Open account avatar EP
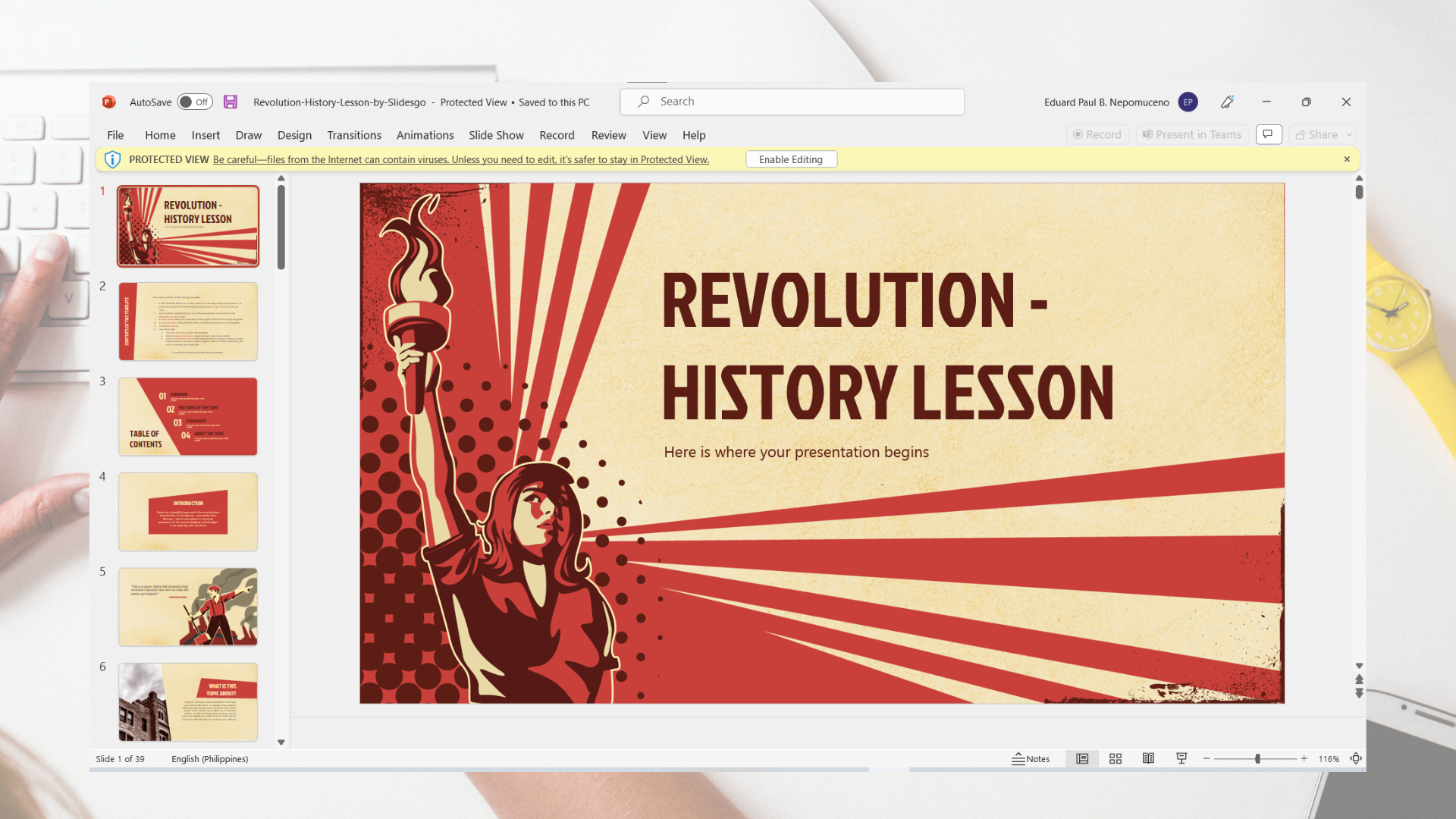 1188,102
